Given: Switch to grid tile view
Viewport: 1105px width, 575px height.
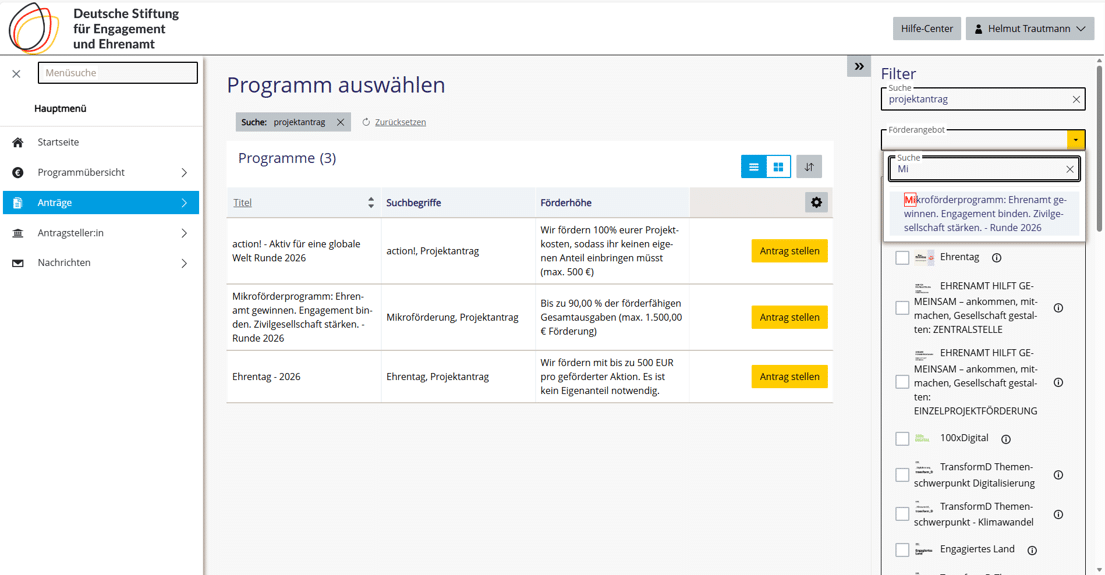Looking at the screenshot, I should (778, 167).
